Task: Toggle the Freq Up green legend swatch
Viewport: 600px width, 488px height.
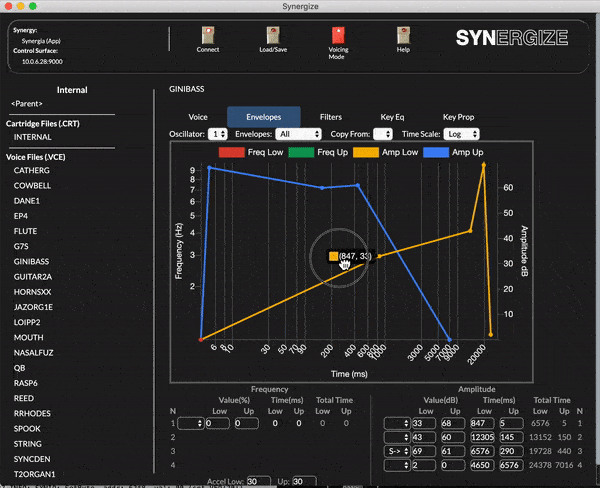Action: click(x=301, y=152)
